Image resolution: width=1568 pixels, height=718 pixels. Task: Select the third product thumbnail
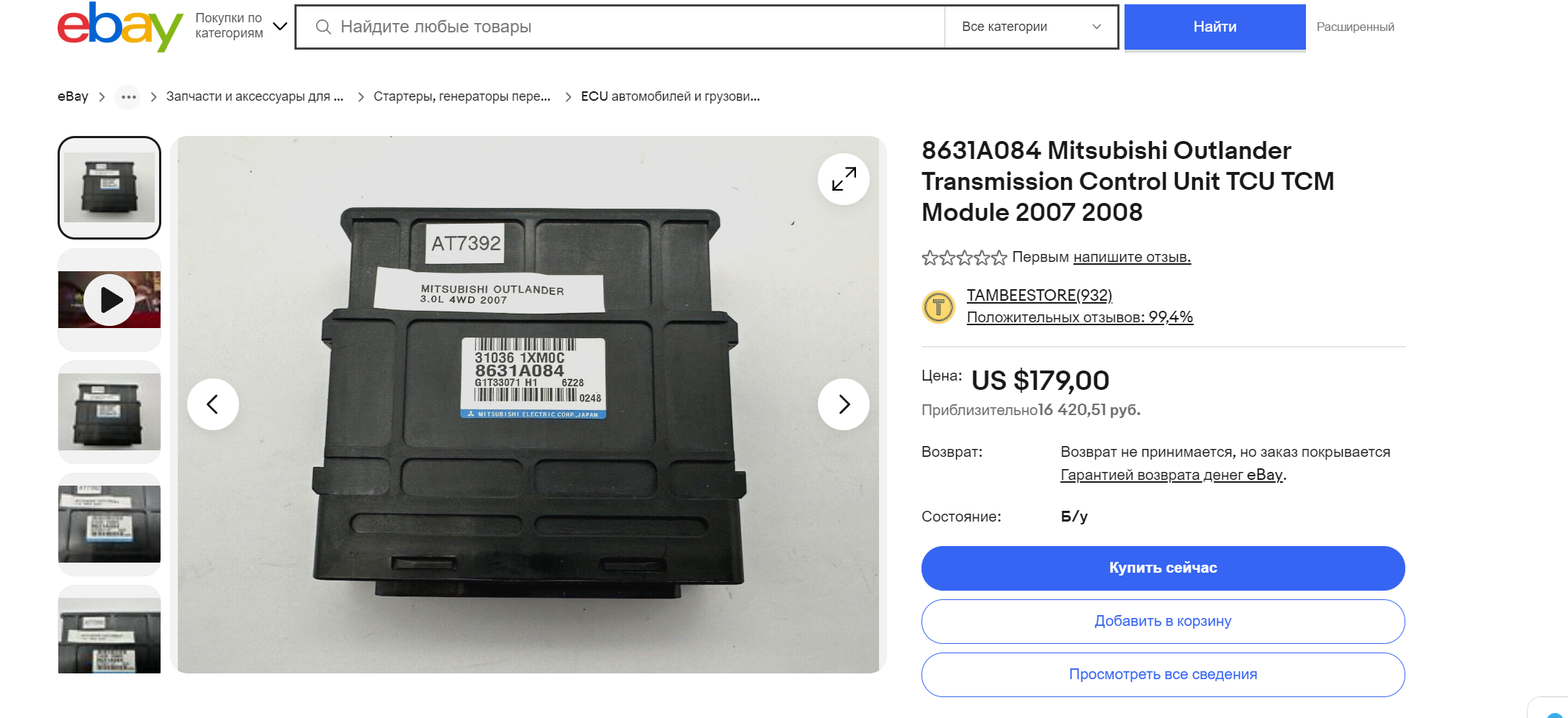(x=109, y=412)
